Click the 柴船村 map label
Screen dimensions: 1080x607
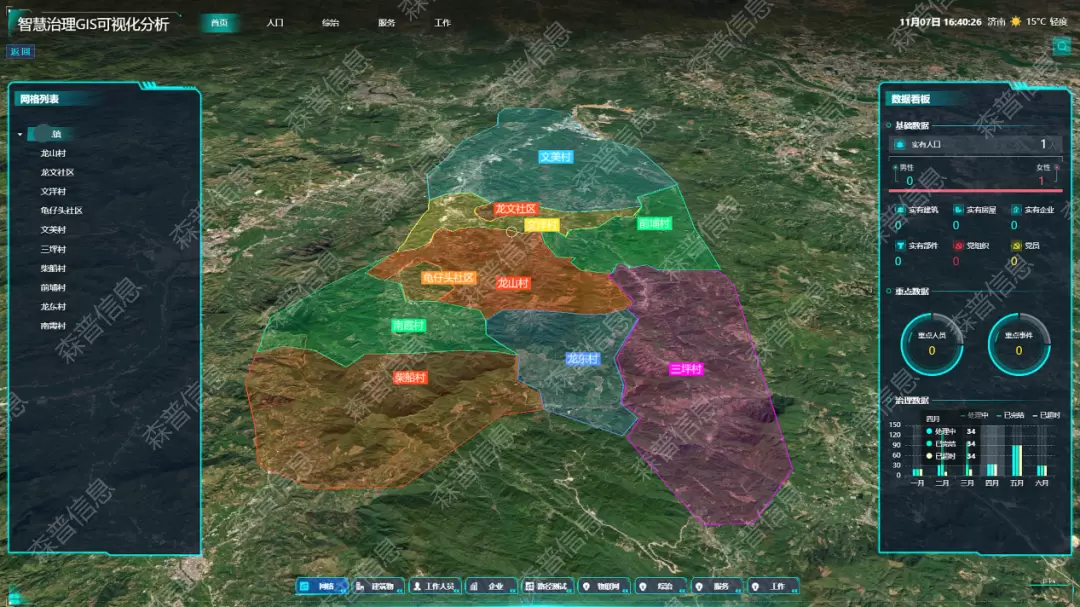tap(410, 378)
